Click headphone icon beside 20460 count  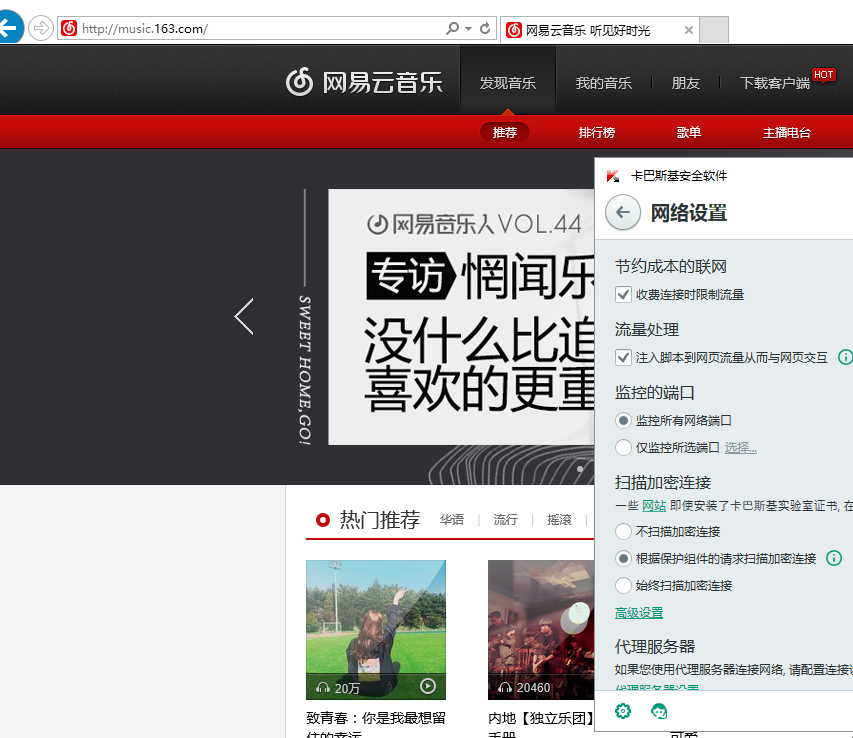pos(505,688)
